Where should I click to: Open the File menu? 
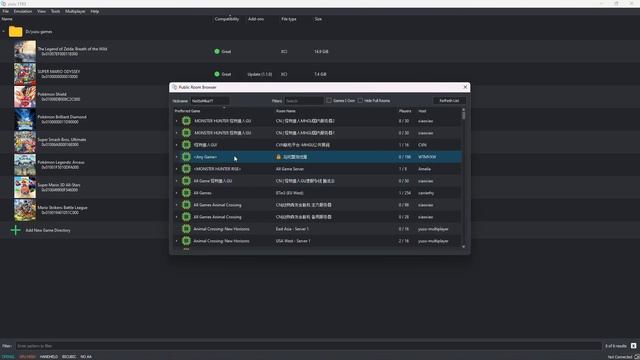point(5,11)
